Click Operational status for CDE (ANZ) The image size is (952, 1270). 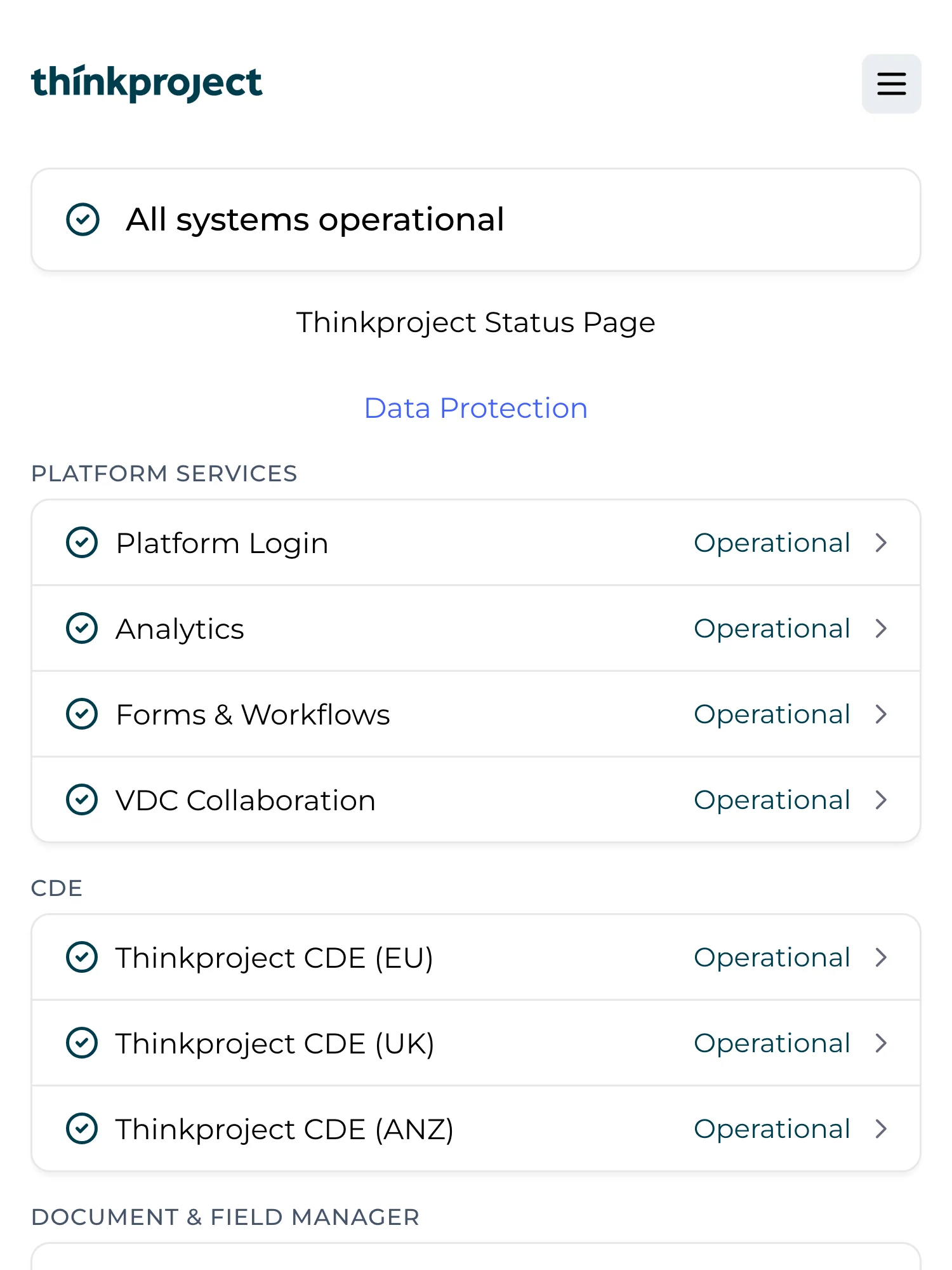pyautogui.click(x=772, y=1130)
